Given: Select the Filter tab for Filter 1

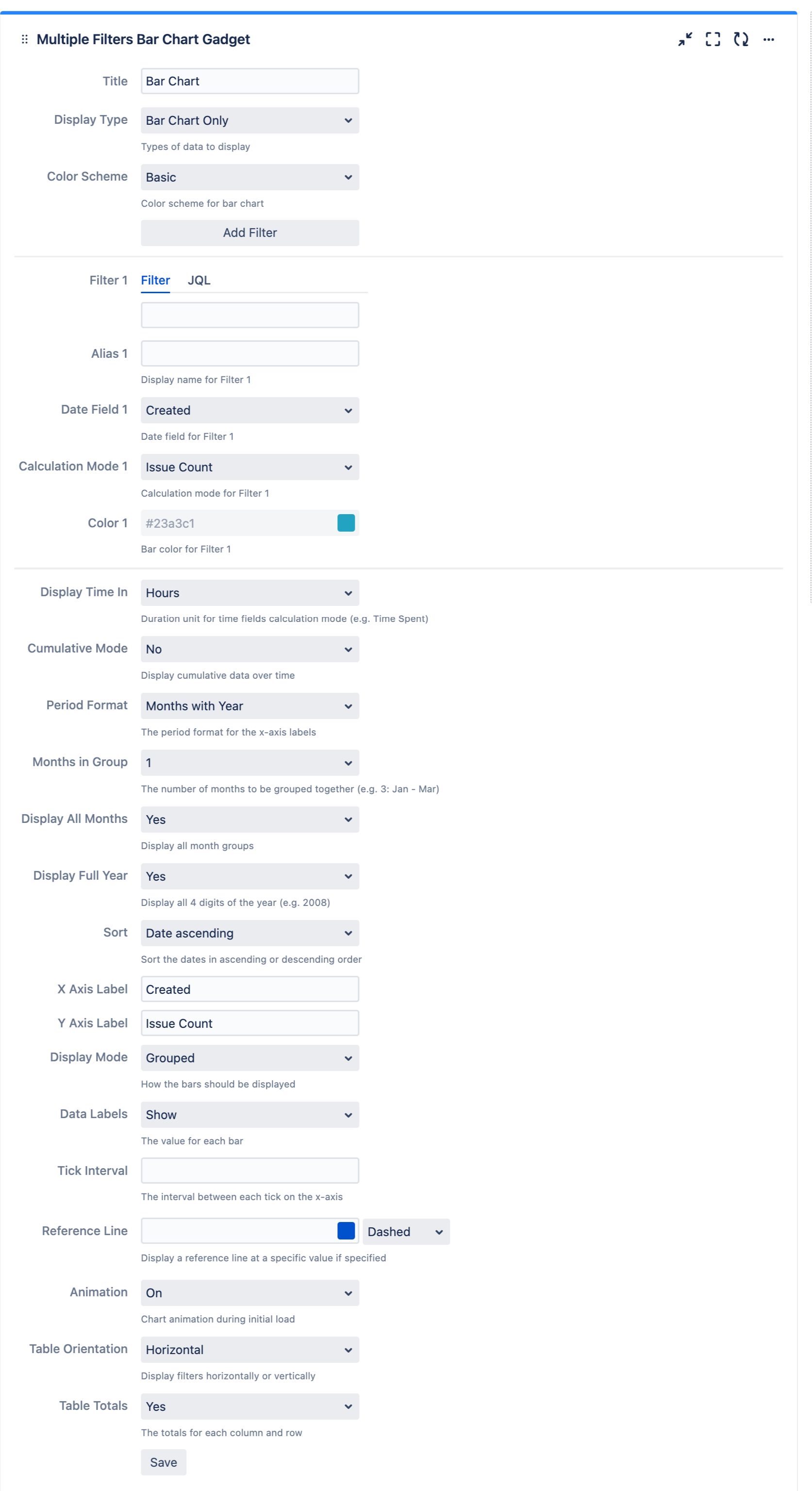Looking at the screenshot, I should [x=155, y=280].
